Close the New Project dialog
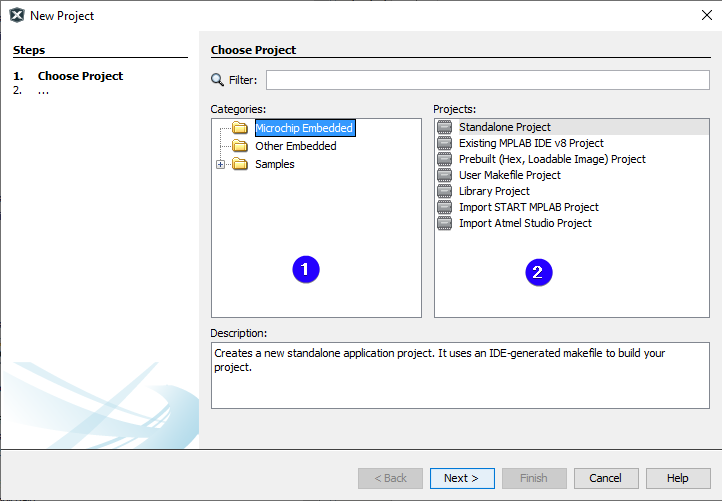Viewport: 722px width, 501px height. [x=707, y=15]
